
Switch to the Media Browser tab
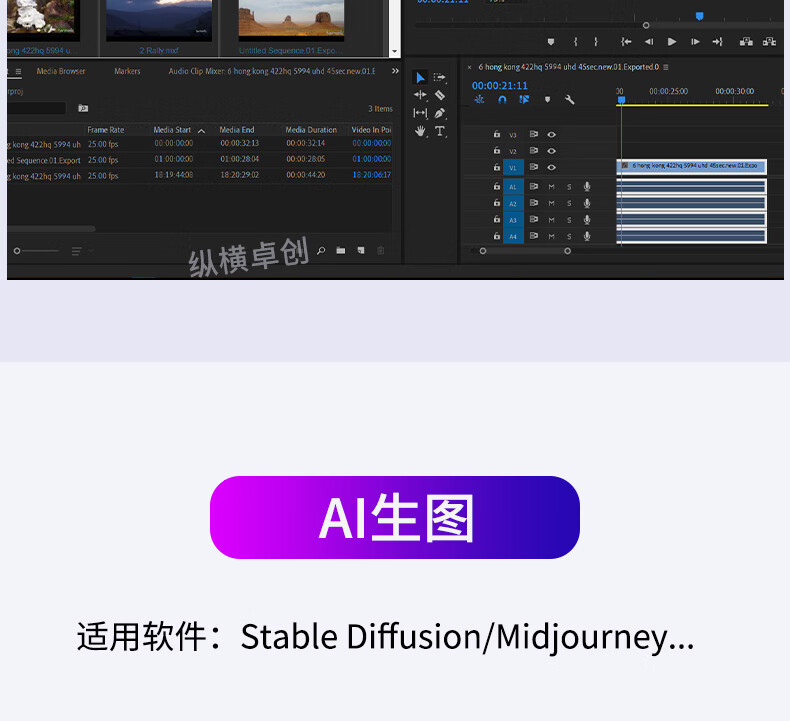(61, 71)
